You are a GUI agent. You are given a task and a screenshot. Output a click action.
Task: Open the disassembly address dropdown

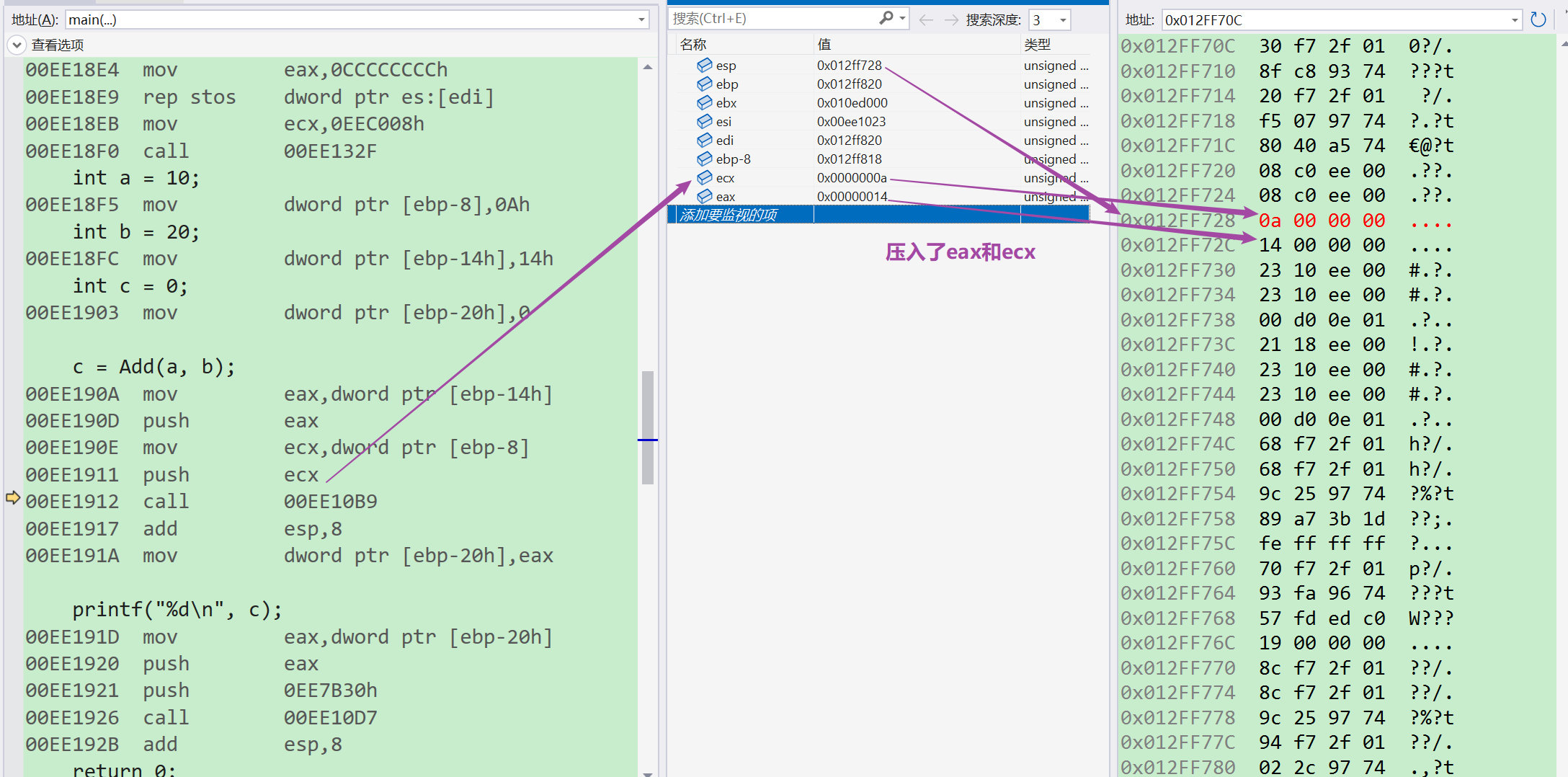tap(641, 19)
